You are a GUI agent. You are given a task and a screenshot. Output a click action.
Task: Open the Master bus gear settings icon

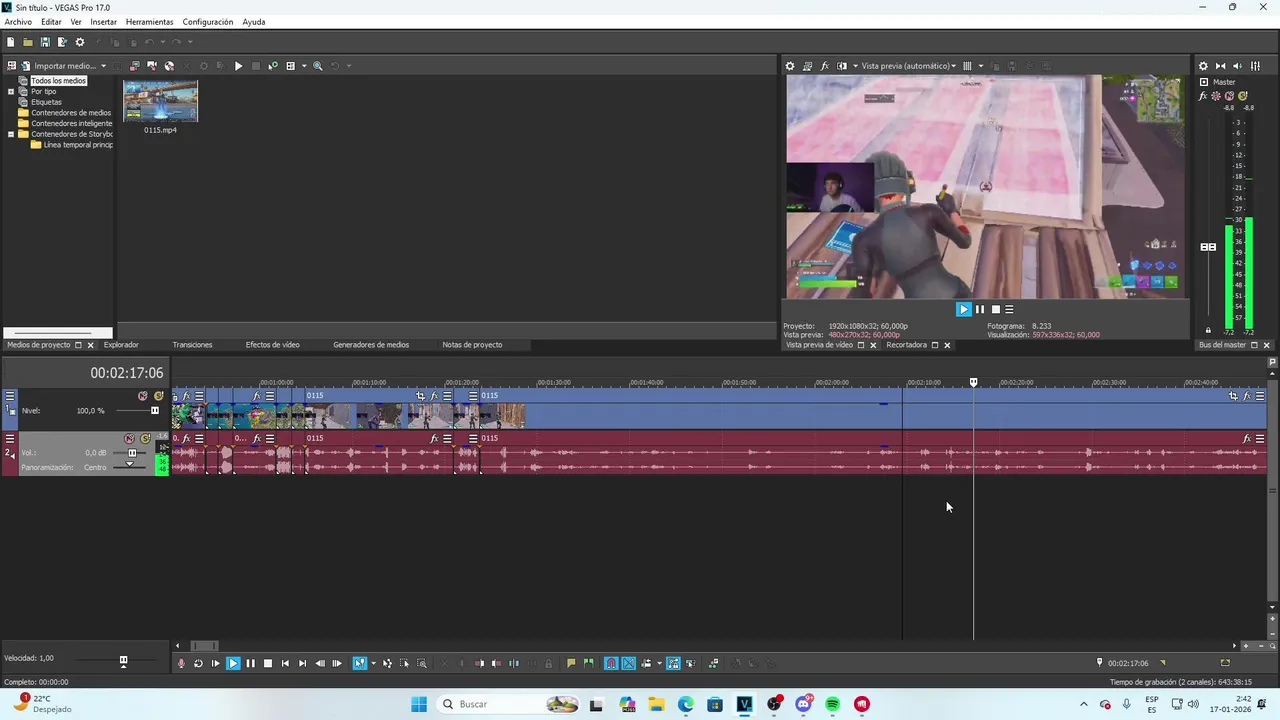[1203, 66]
